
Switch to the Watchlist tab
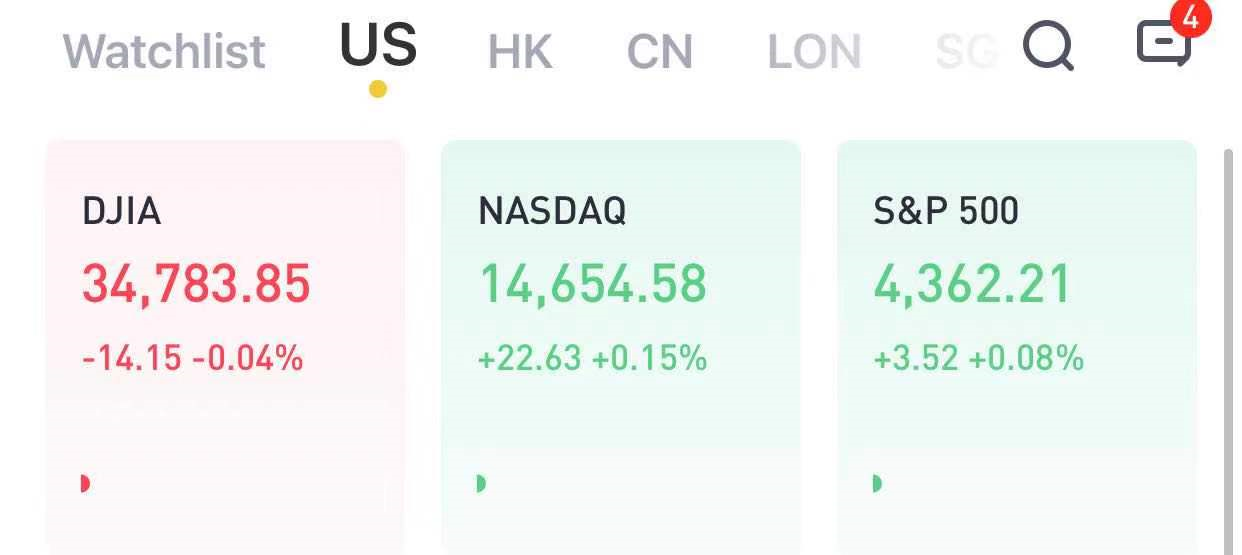[164, 51]
